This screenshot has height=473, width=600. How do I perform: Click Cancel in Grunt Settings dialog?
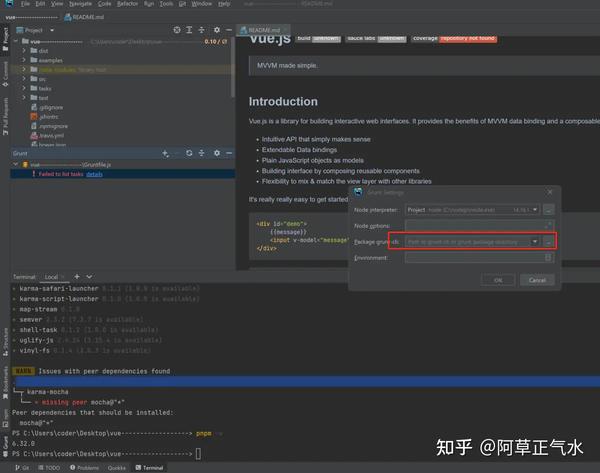(537, 280)
